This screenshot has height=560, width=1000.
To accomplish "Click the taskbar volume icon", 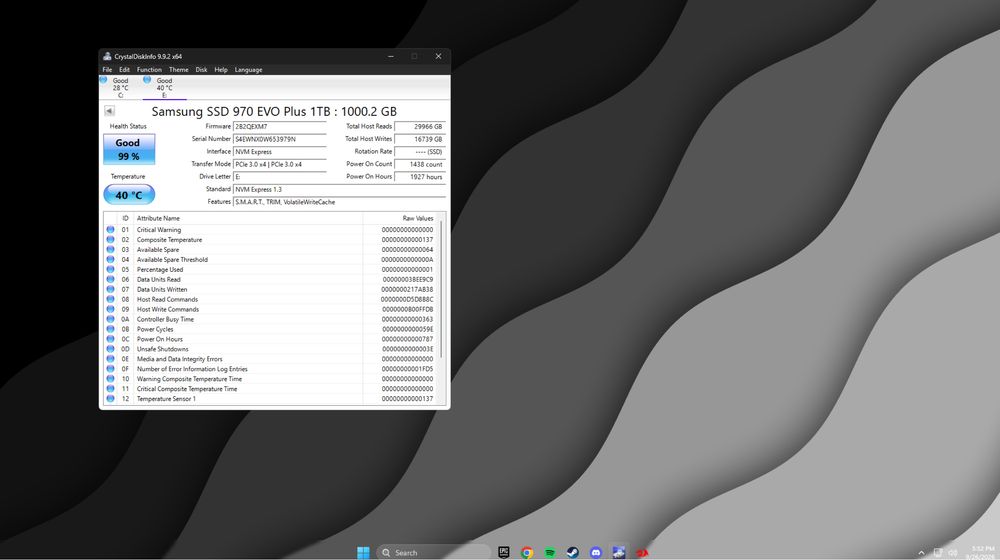I will (x=953, y=552).
